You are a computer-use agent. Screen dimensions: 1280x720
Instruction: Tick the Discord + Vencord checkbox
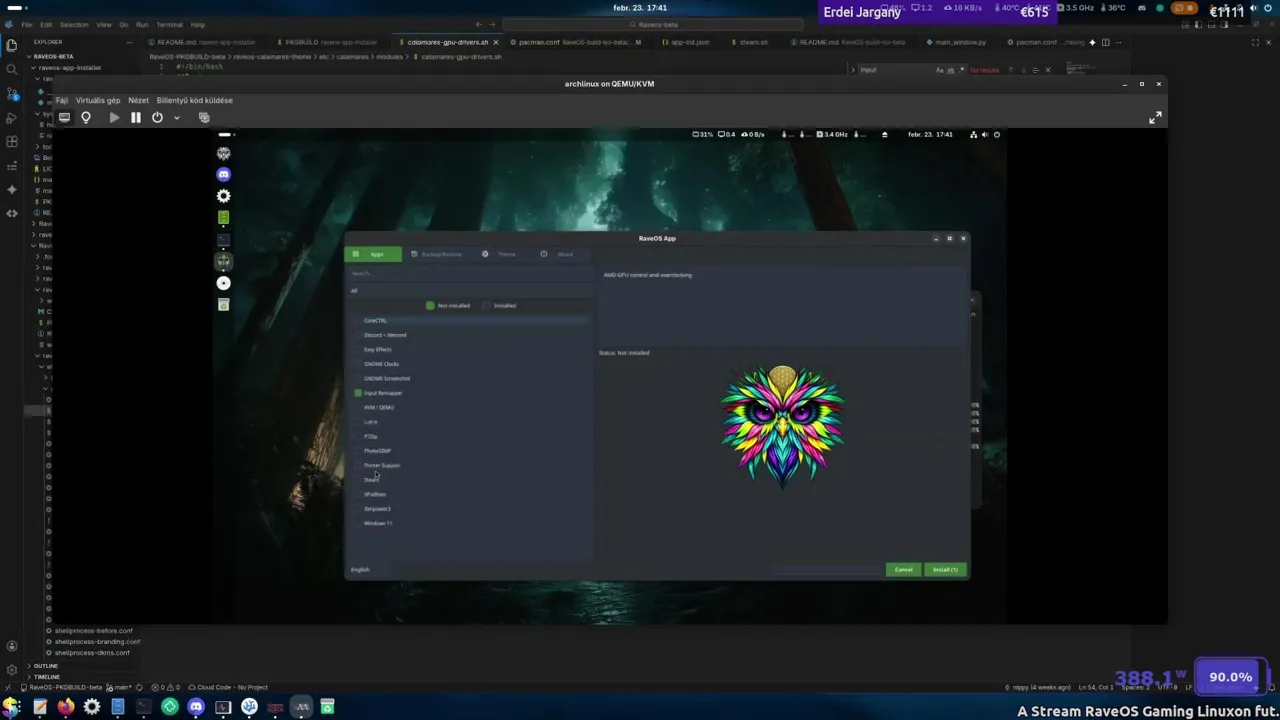pyautogui.click(x=358, y=335)
